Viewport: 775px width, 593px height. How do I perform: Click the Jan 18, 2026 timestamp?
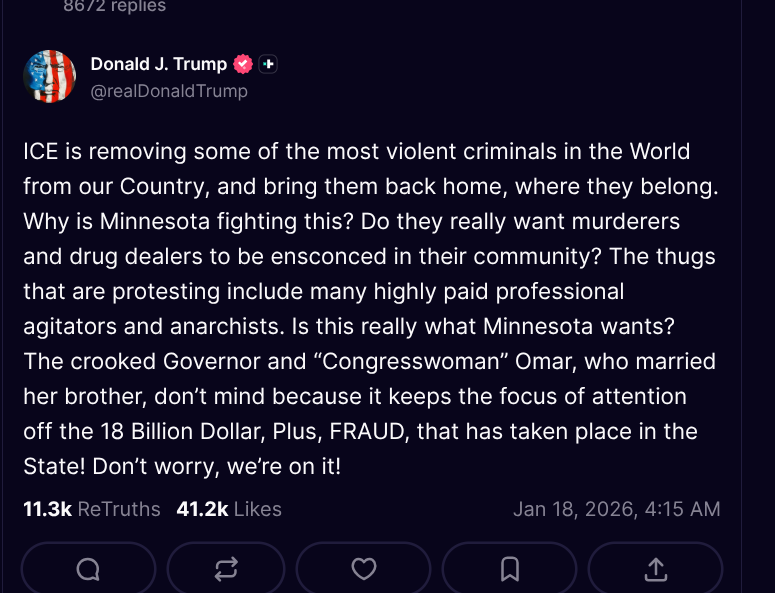click(616, 509)
